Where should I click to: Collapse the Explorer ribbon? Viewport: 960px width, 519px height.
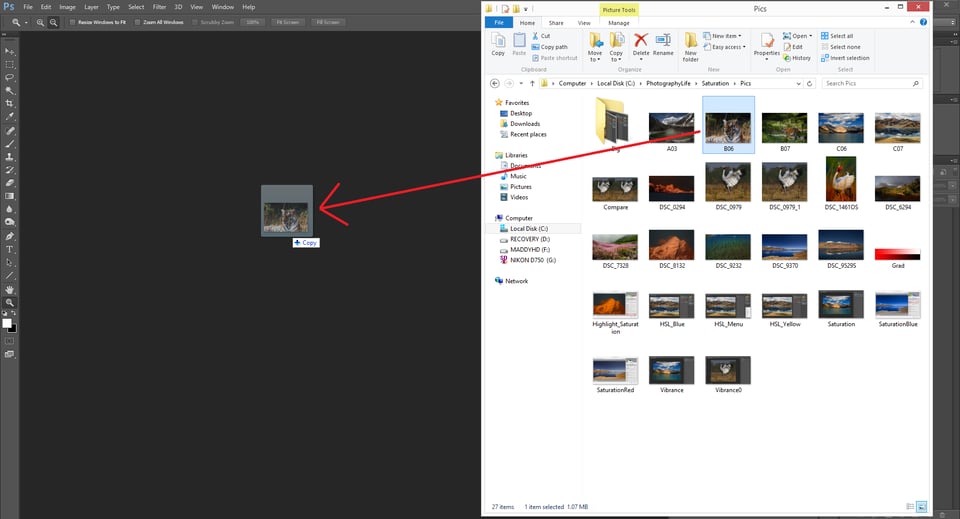click(912, 22)
